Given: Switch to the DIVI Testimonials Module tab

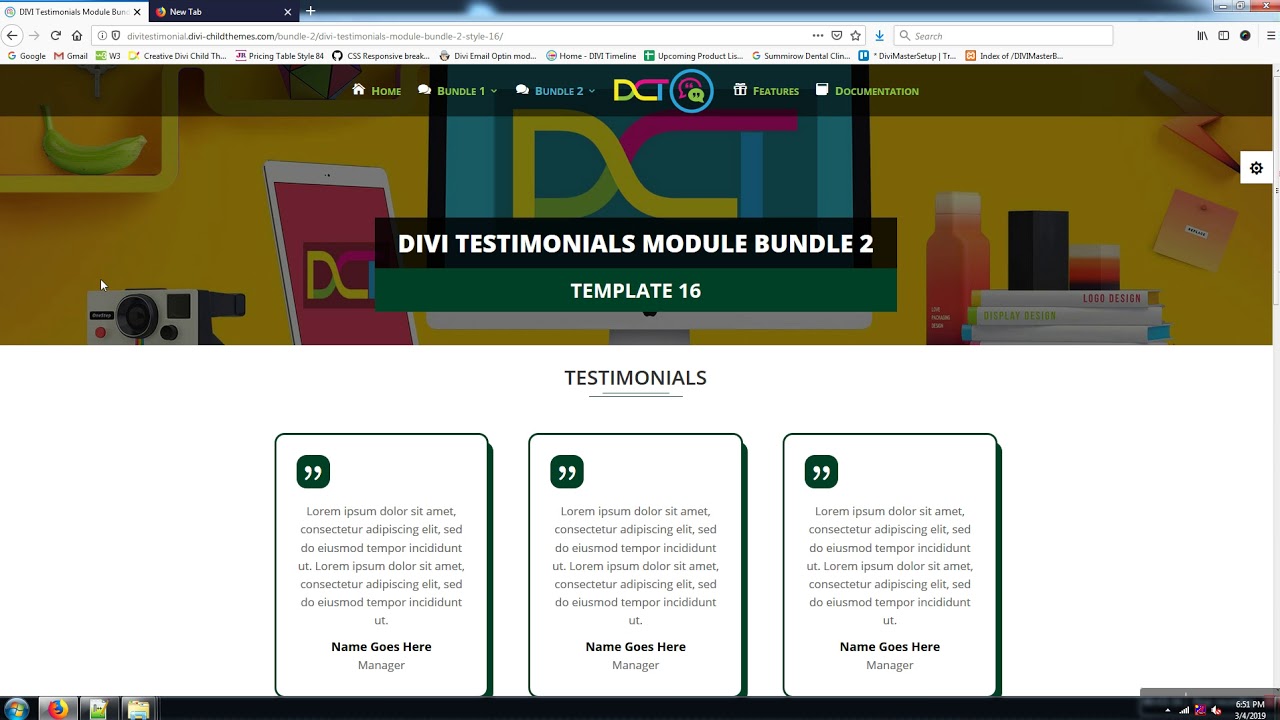Looking at the screenshot, I should [74, 12].
